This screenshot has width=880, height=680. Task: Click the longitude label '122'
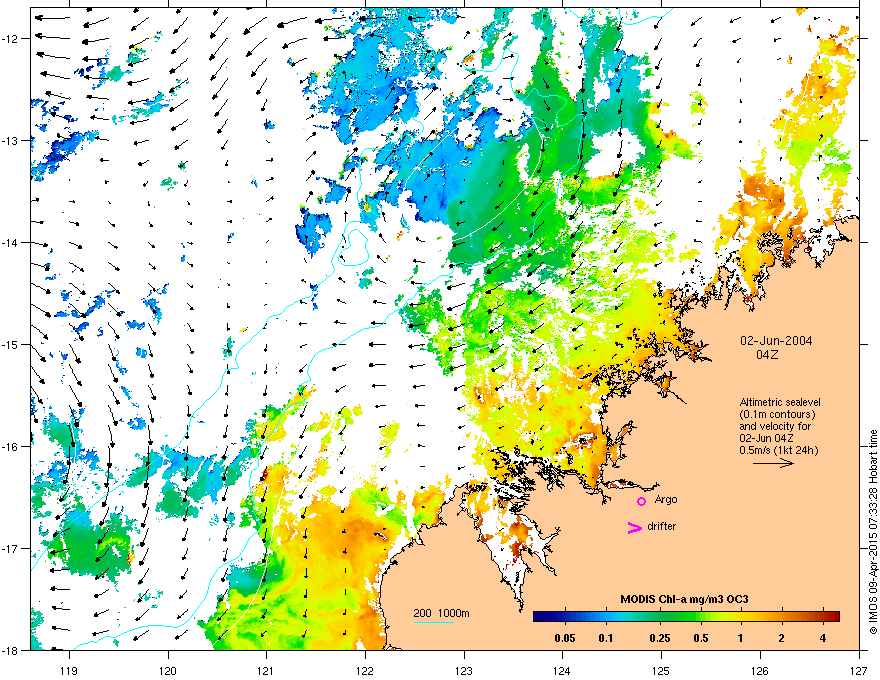pyautogui.click(x=365, y=670)
